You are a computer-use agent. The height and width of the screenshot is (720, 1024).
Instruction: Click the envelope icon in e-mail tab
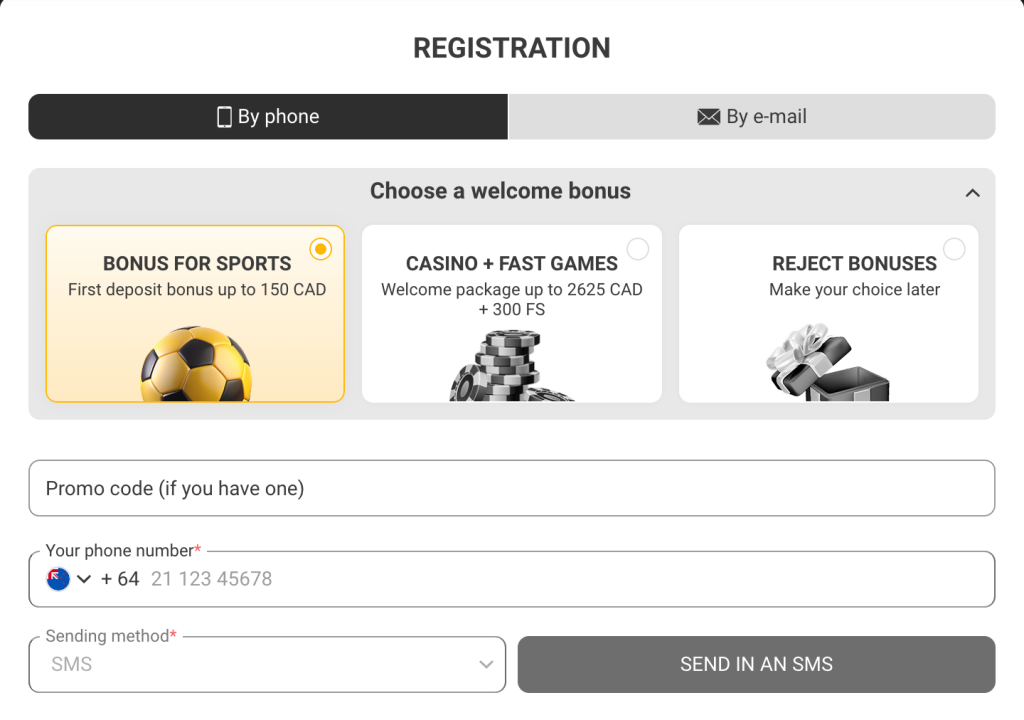(708, 117)
